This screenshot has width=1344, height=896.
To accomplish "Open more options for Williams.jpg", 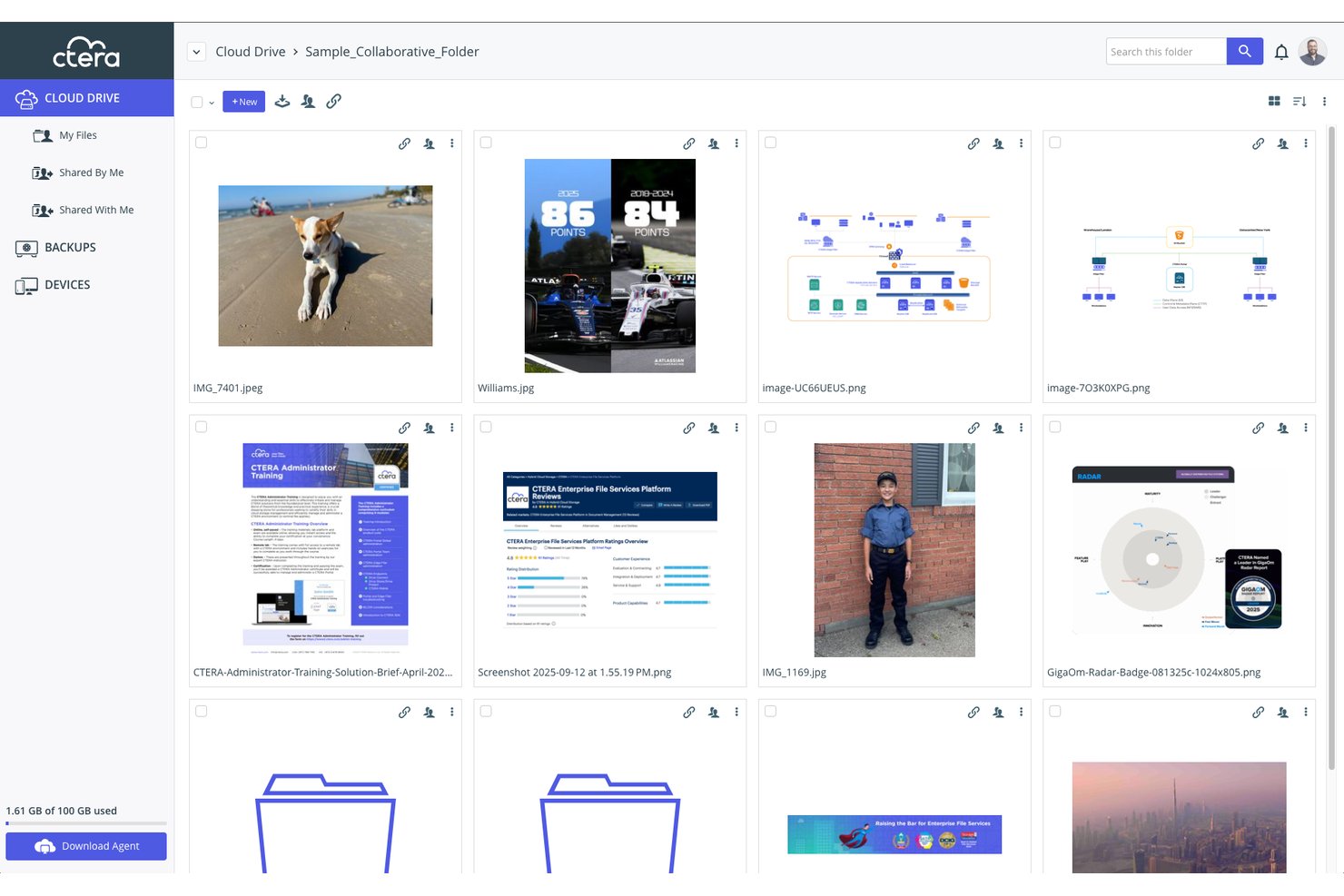I will pos(736,143).
